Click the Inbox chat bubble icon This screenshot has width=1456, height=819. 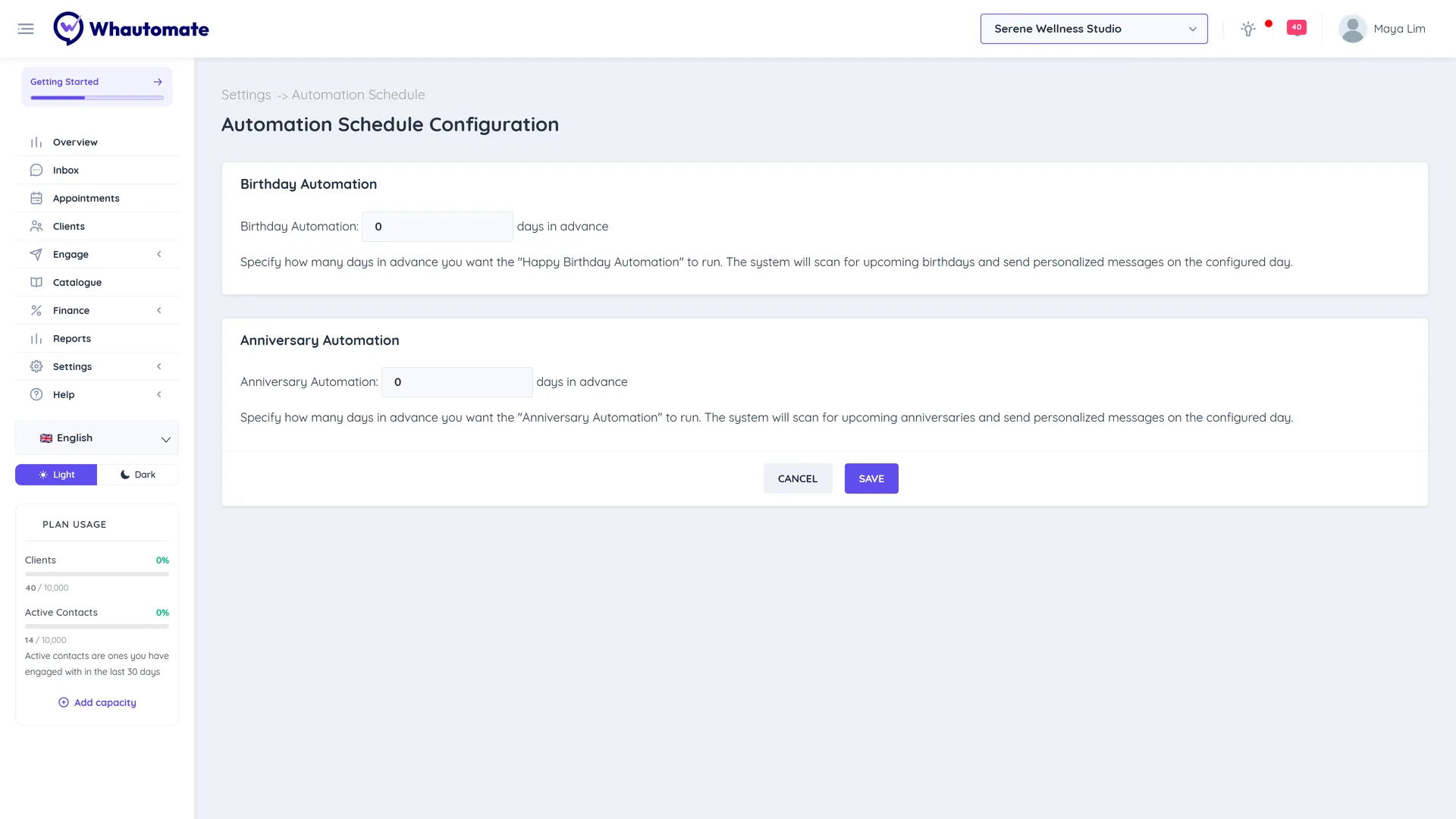coord(36,170)
